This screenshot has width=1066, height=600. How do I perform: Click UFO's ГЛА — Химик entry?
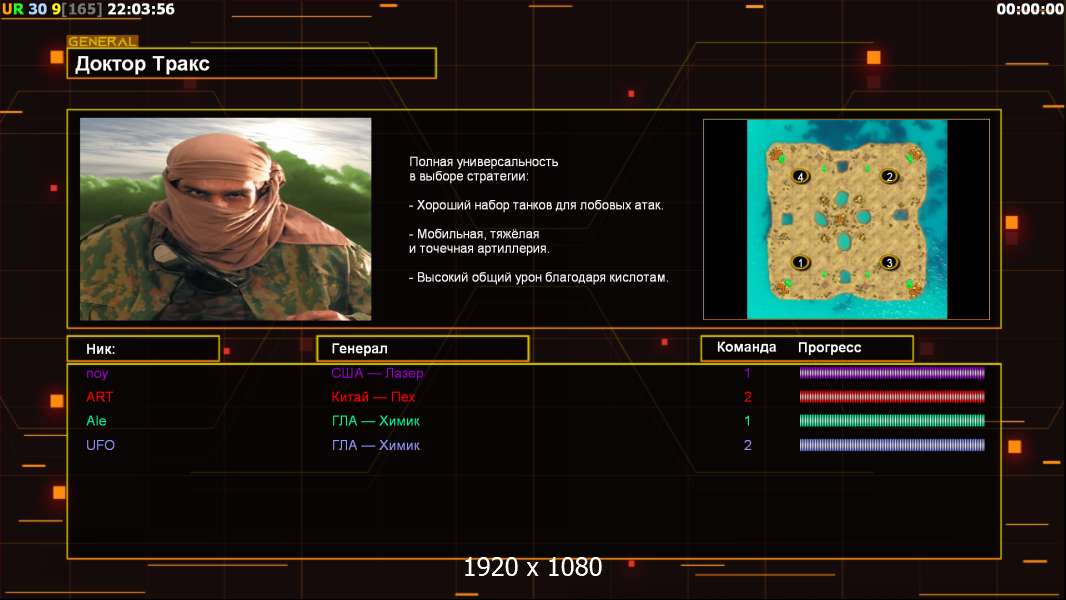point(375,446)
